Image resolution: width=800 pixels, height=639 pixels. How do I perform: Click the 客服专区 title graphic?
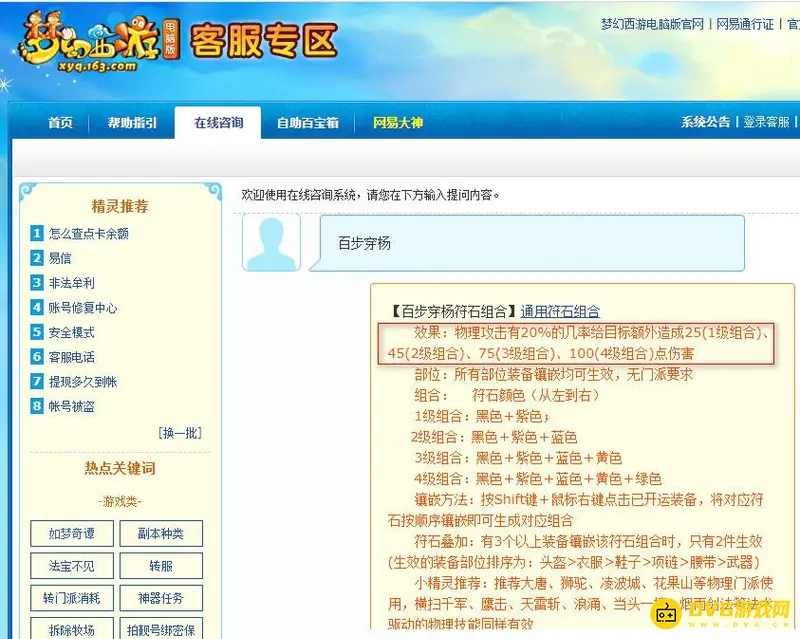coord(263,40)
